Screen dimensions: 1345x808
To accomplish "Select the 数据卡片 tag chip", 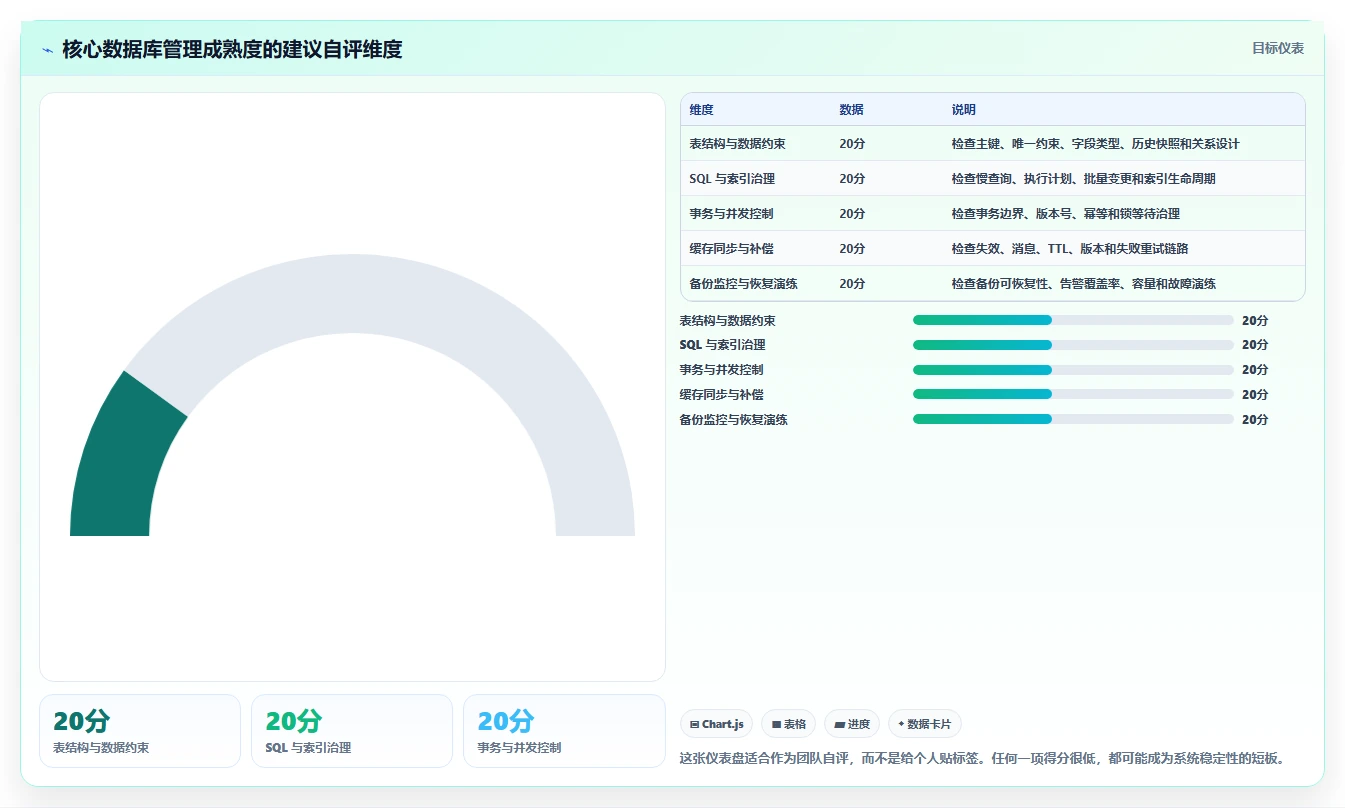I will [925, 724].
